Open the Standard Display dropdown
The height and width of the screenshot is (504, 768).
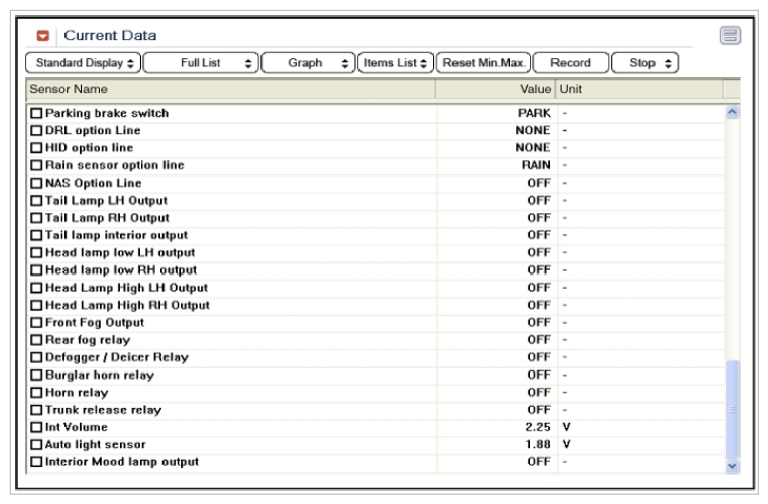[83, 63]
